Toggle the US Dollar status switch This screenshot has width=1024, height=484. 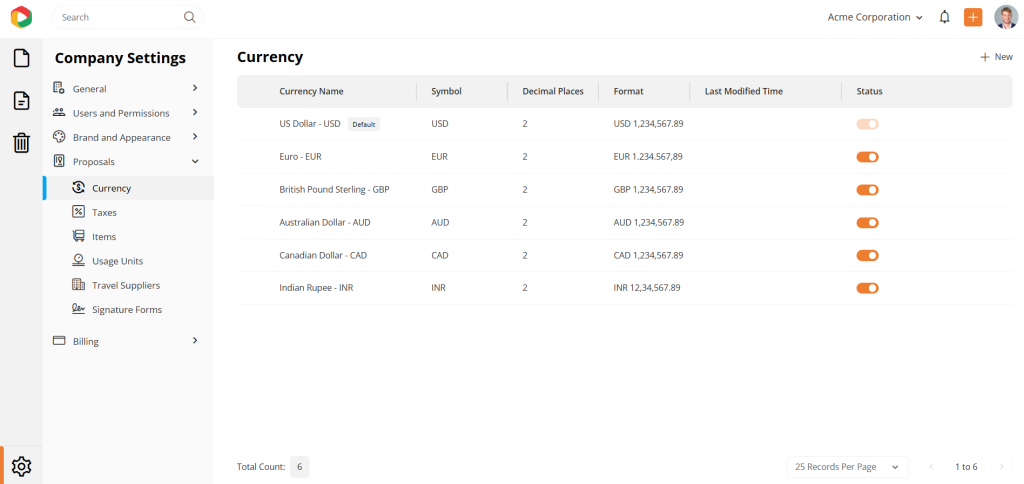[x=867, y=124]
